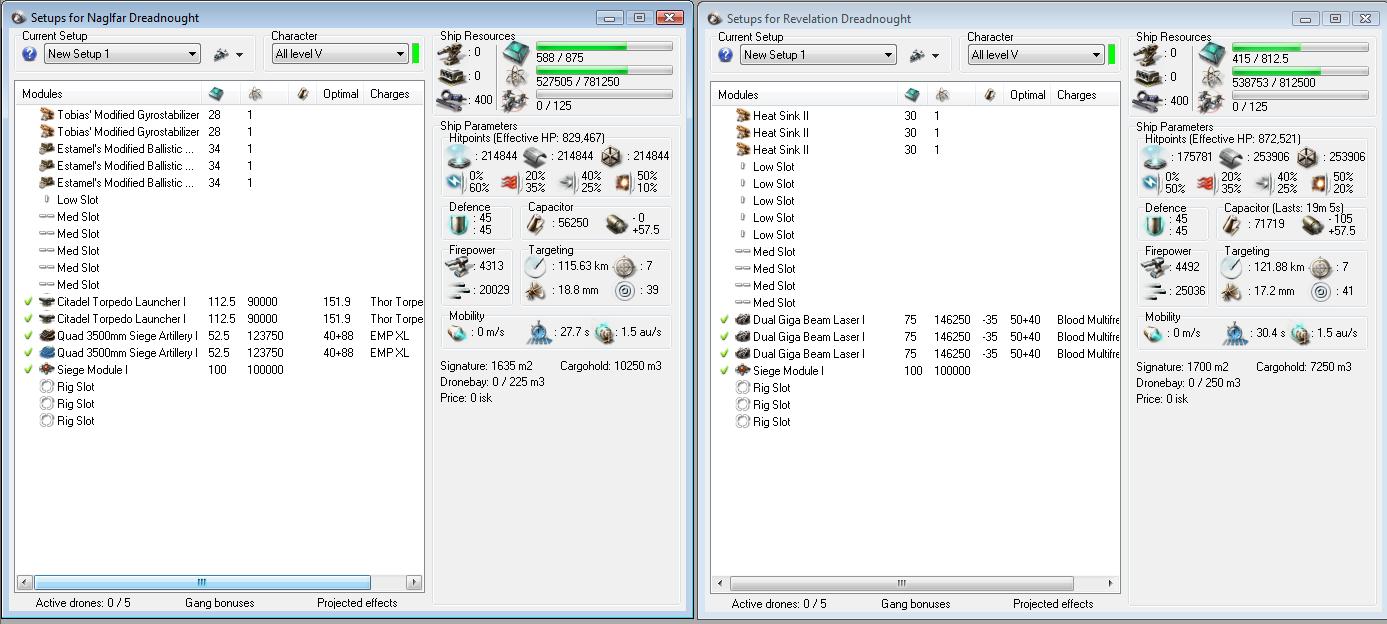Toggle the first Citadel Torpedo Launcher I checkmark

(28, 302)
